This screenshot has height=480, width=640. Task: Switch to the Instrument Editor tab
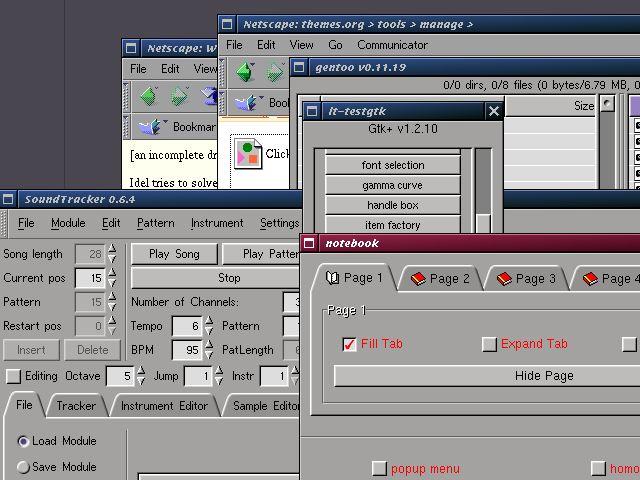(164, 406)
